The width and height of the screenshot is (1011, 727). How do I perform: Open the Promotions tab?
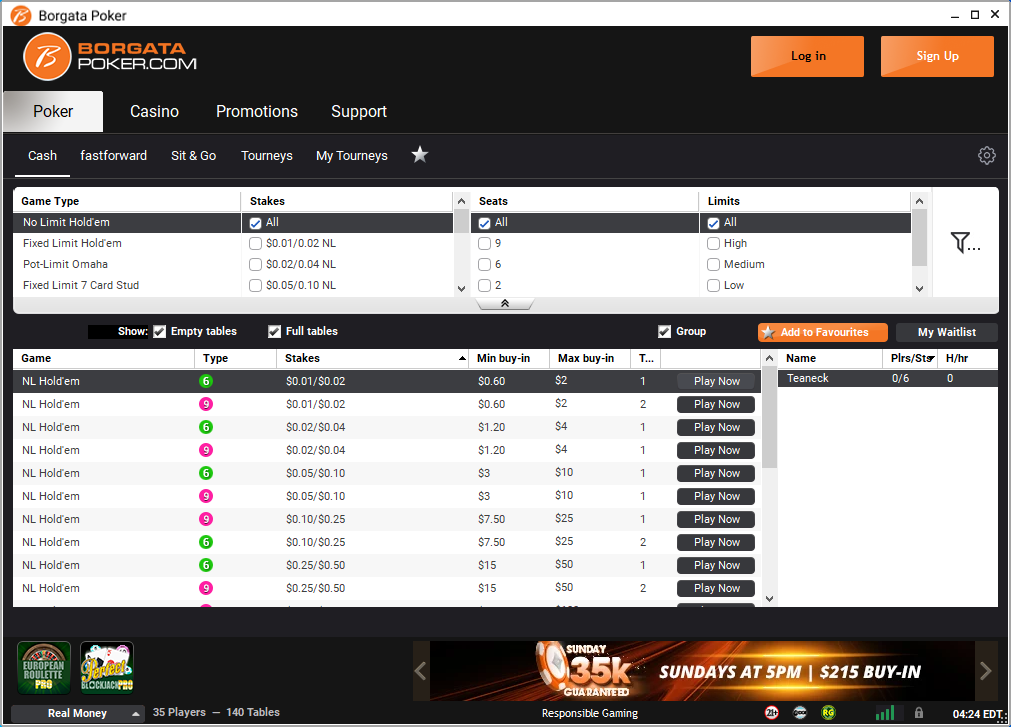pyautogui.click(x=257, y=111)
